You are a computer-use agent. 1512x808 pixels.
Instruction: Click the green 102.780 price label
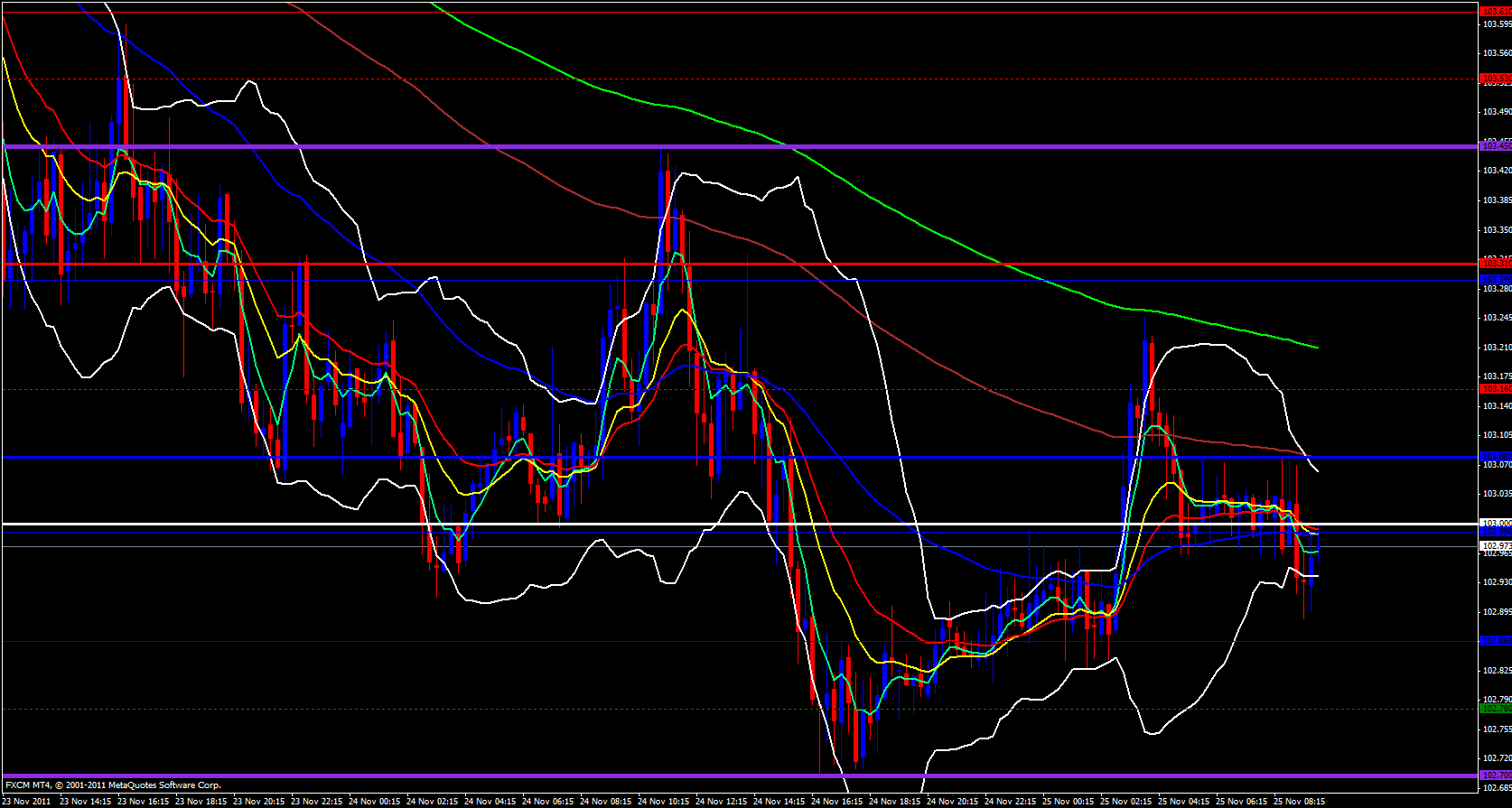click(1495, 709)
